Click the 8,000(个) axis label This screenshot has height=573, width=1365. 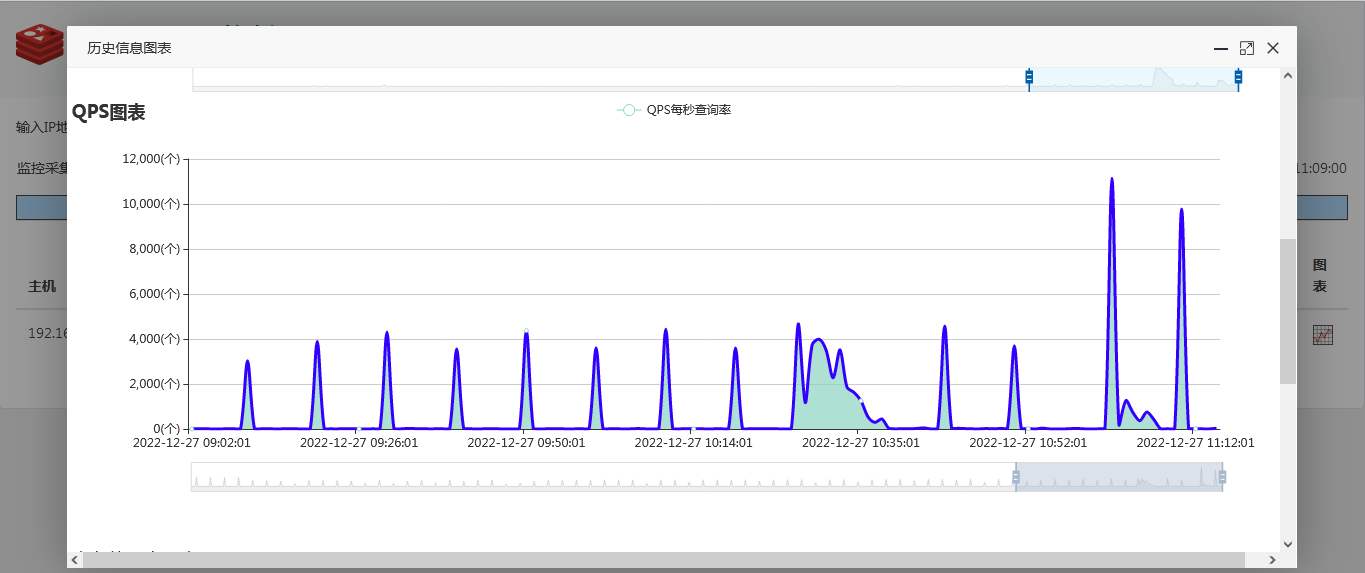(x=155, y=249)
